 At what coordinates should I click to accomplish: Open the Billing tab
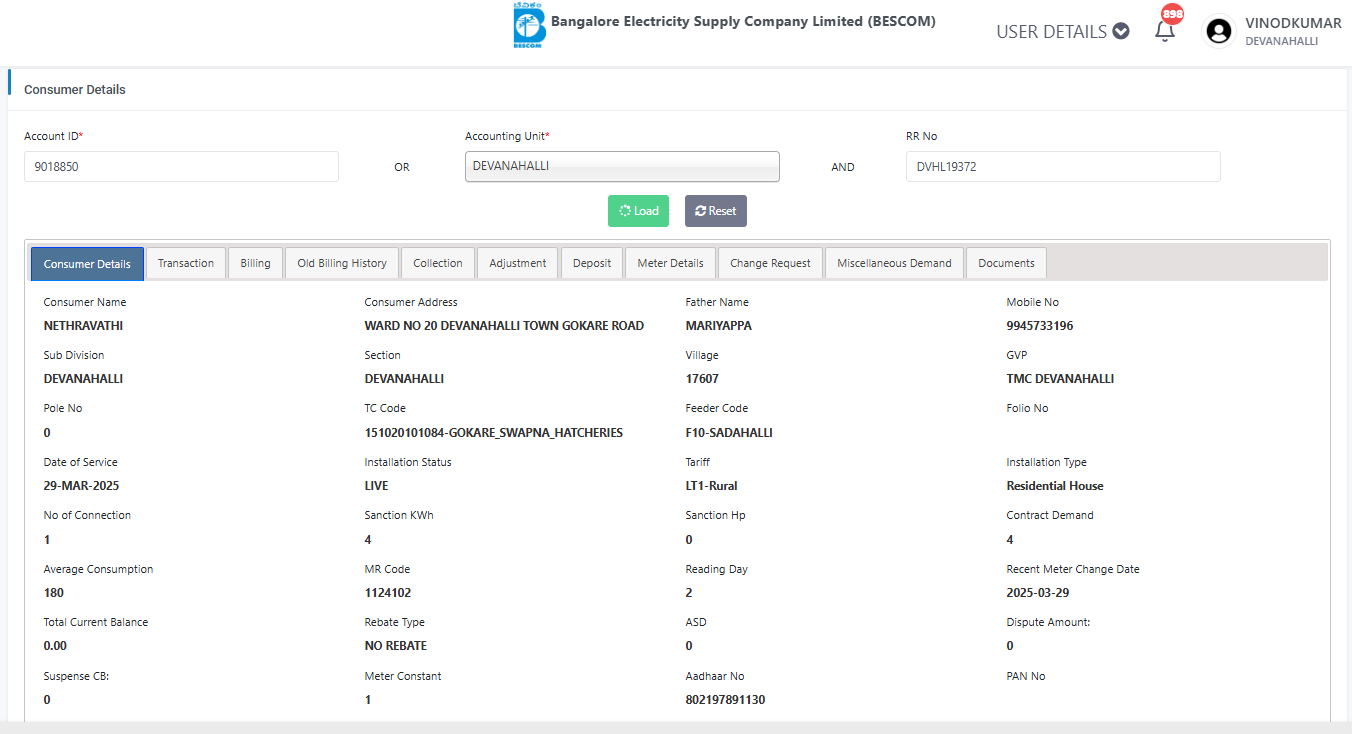point(255,263)
